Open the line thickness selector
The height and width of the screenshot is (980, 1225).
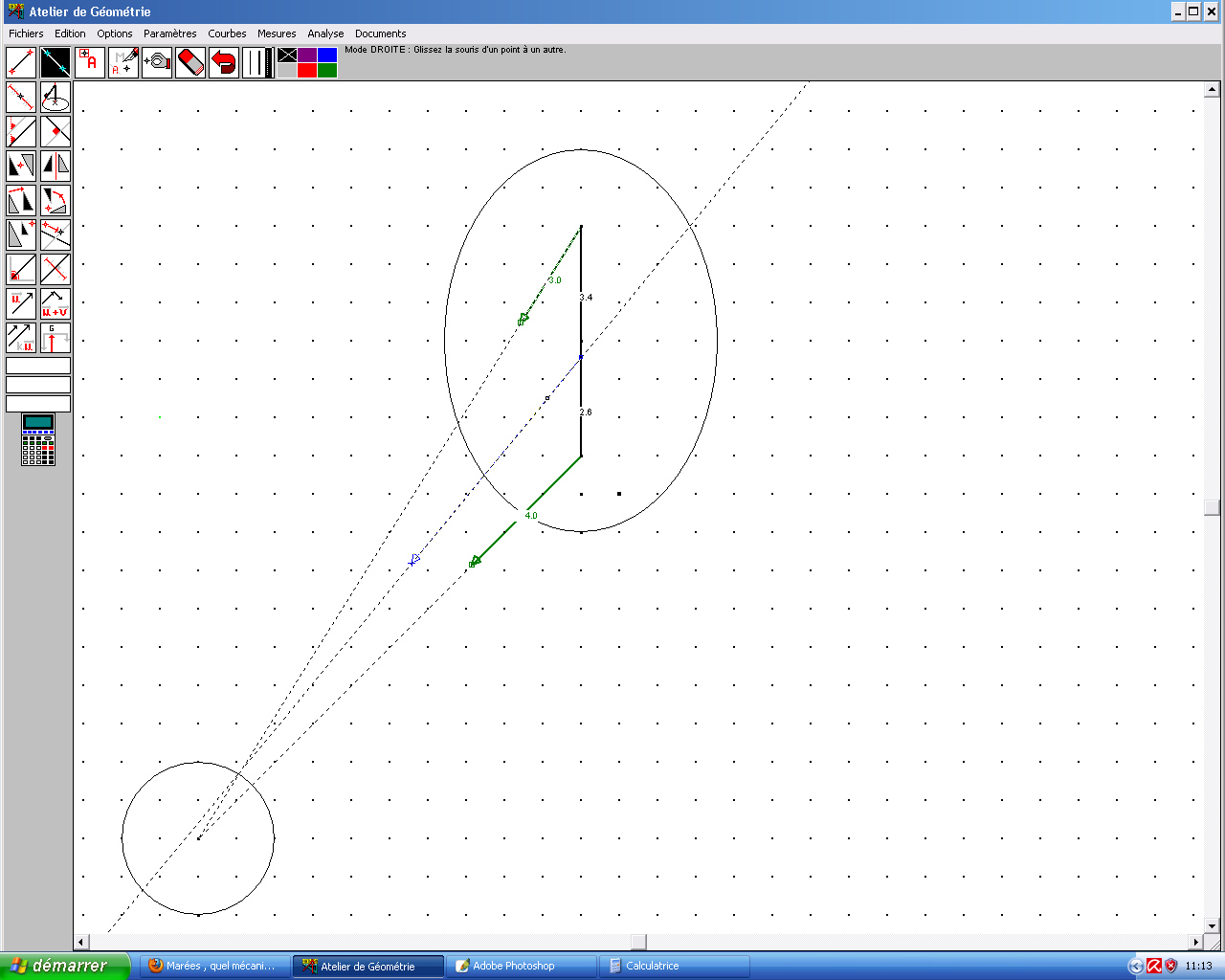(257, 62)
